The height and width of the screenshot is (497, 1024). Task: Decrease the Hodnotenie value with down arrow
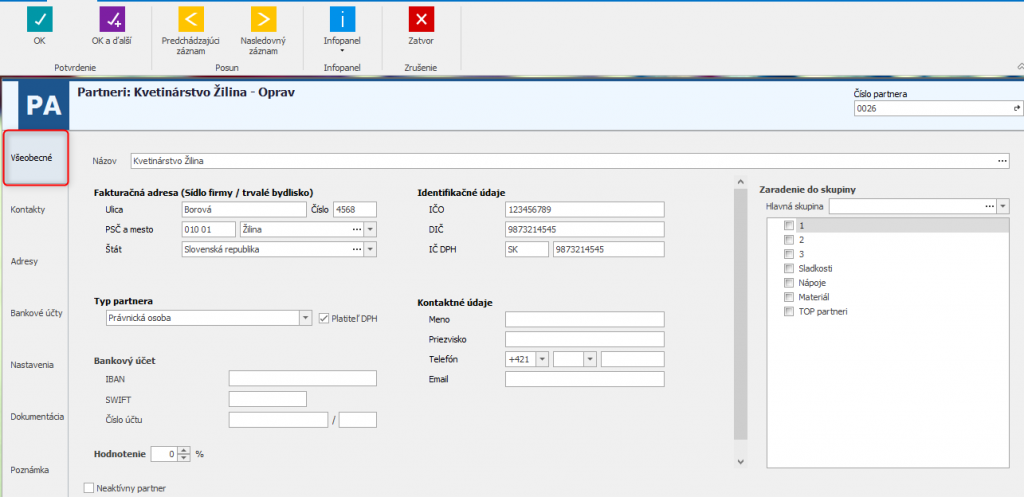184,457
